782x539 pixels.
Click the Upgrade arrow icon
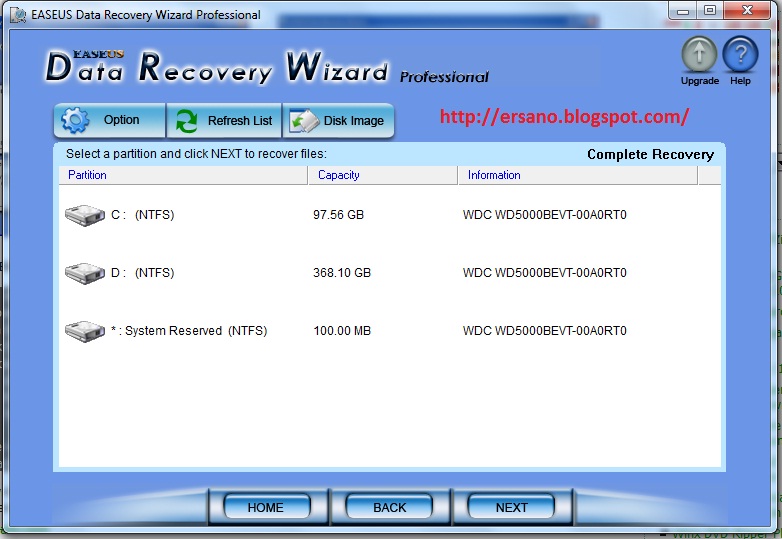[699, 55]
